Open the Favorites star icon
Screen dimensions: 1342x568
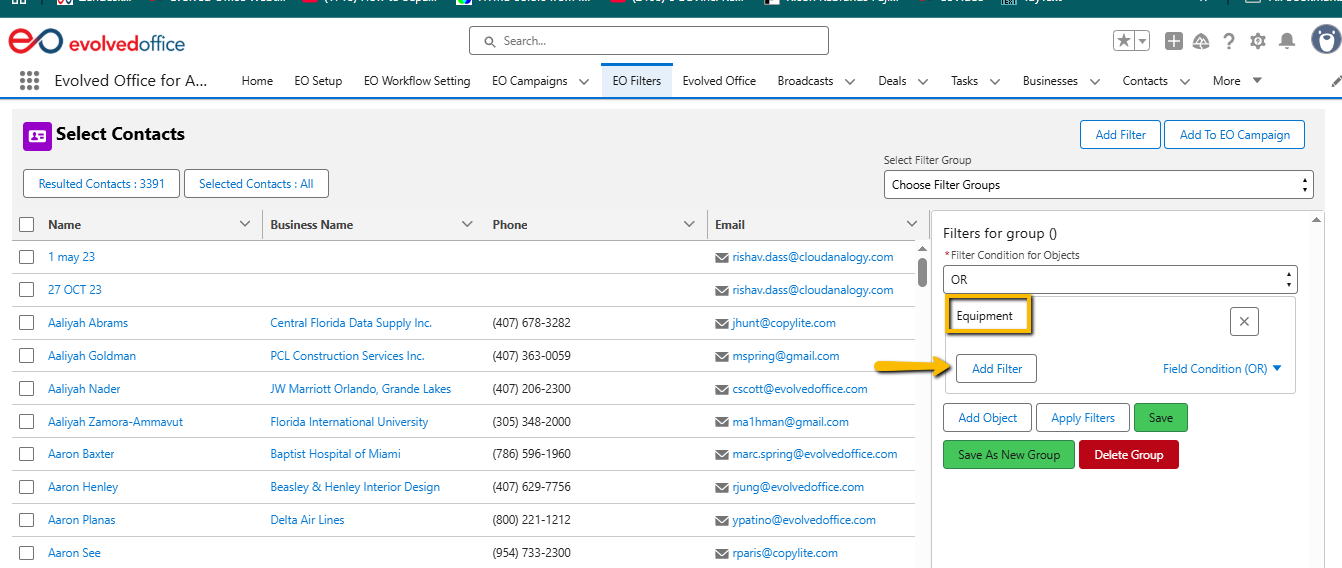click(1124, 41)
